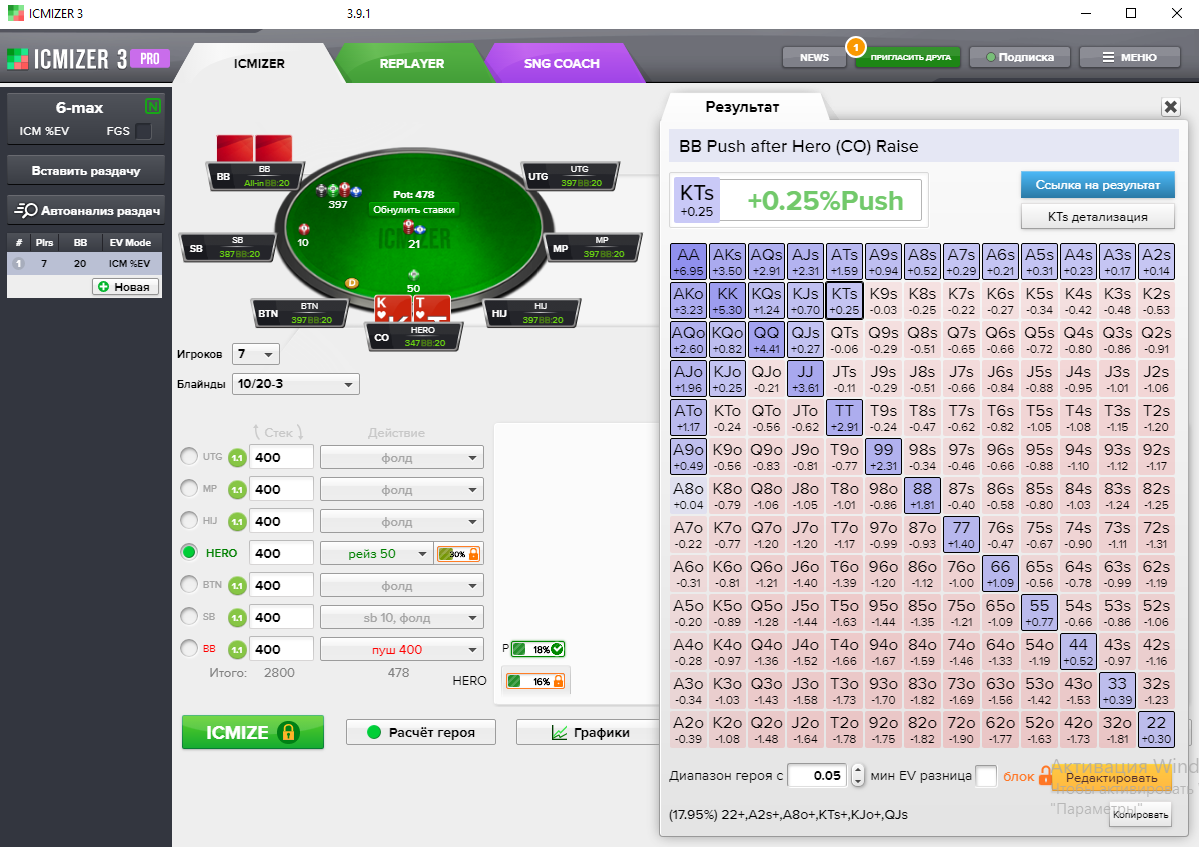Click the Диапазон героя 0.05 input field
The height and width of the screenshot is (847, 1199).
click(817, 776)
